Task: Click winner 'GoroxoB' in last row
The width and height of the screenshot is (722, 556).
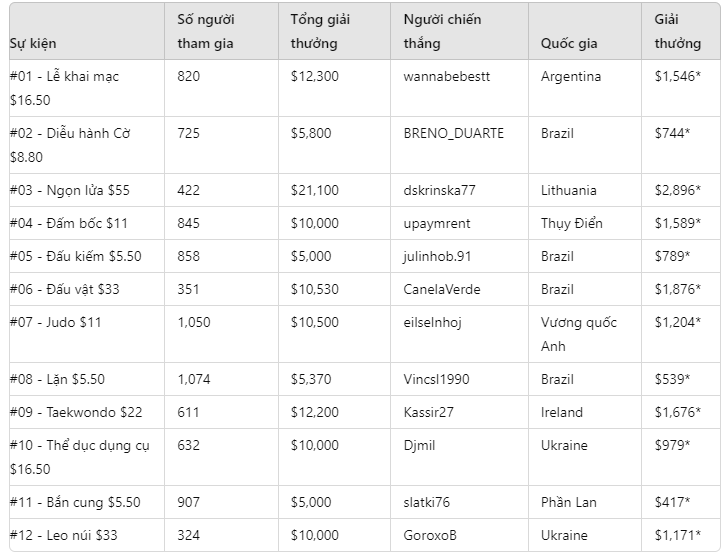Action: click(430, 535)
